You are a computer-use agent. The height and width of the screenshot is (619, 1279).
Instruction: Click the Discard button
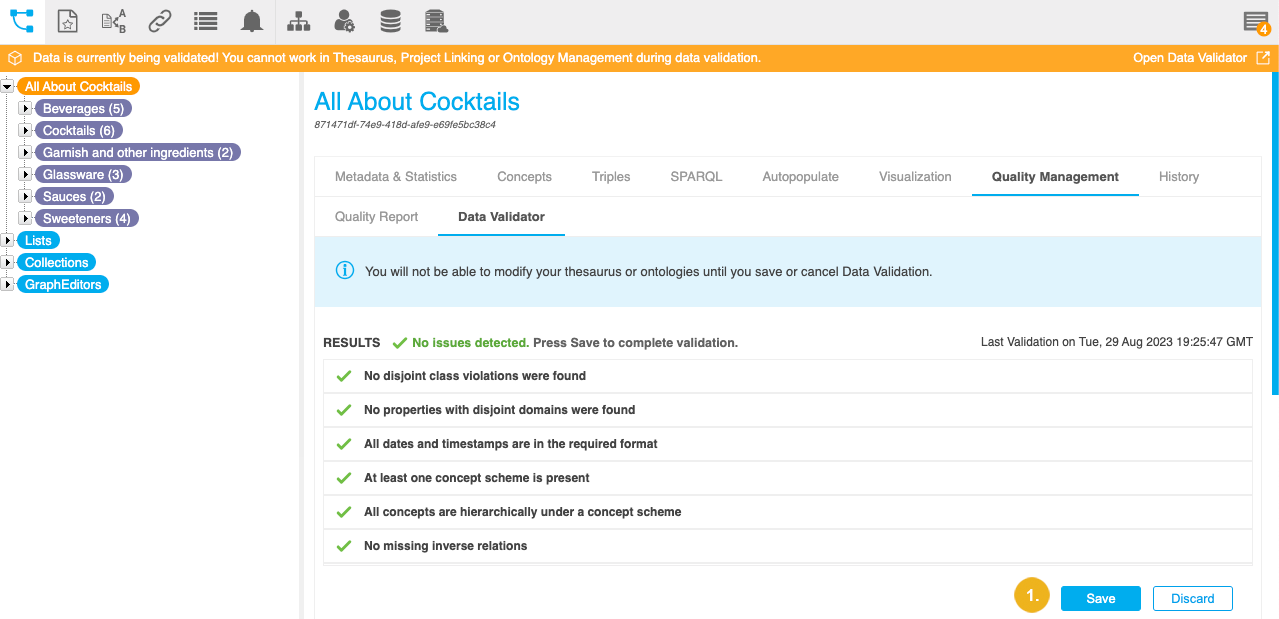tap(1192, 599)
